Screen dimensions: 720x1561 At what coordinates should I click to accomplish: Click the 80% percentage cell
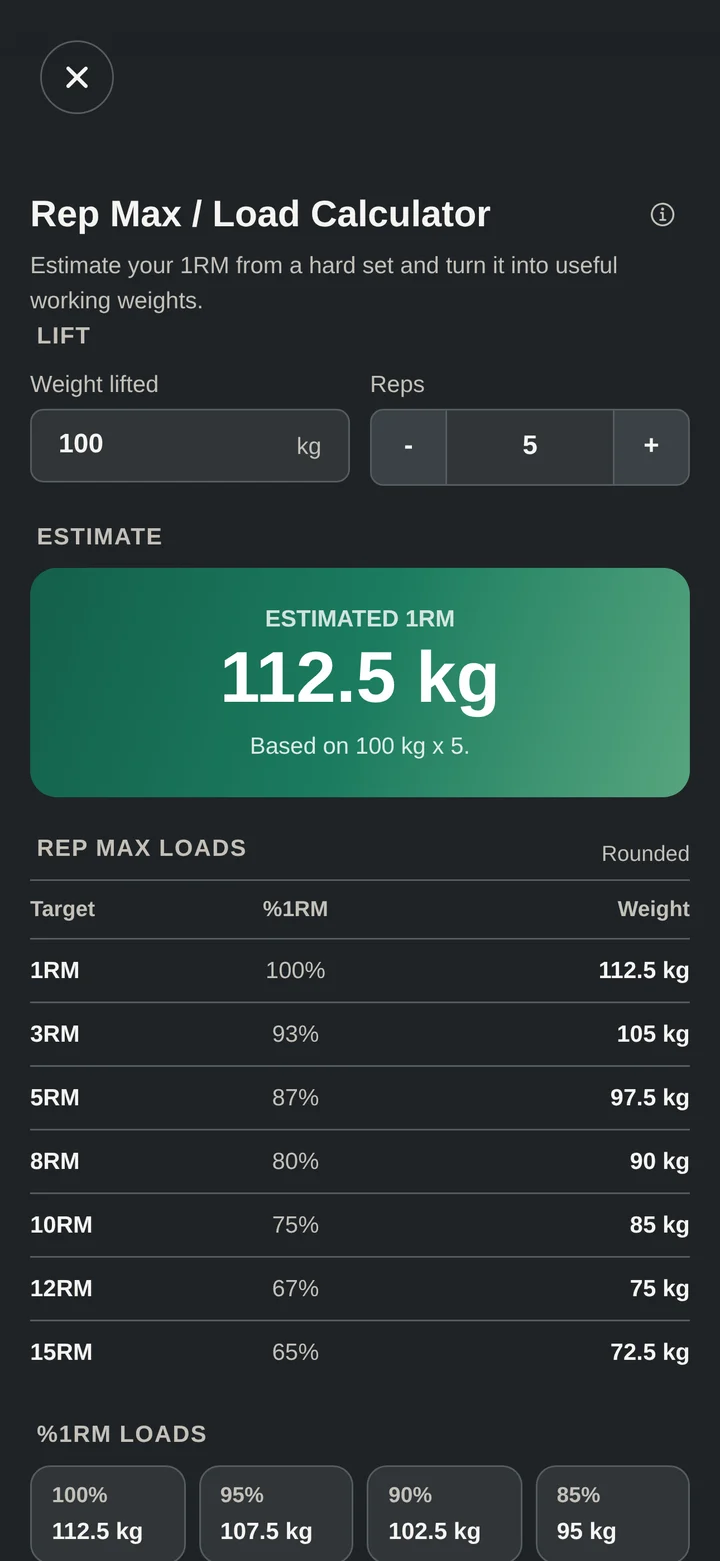(295, 1161)
